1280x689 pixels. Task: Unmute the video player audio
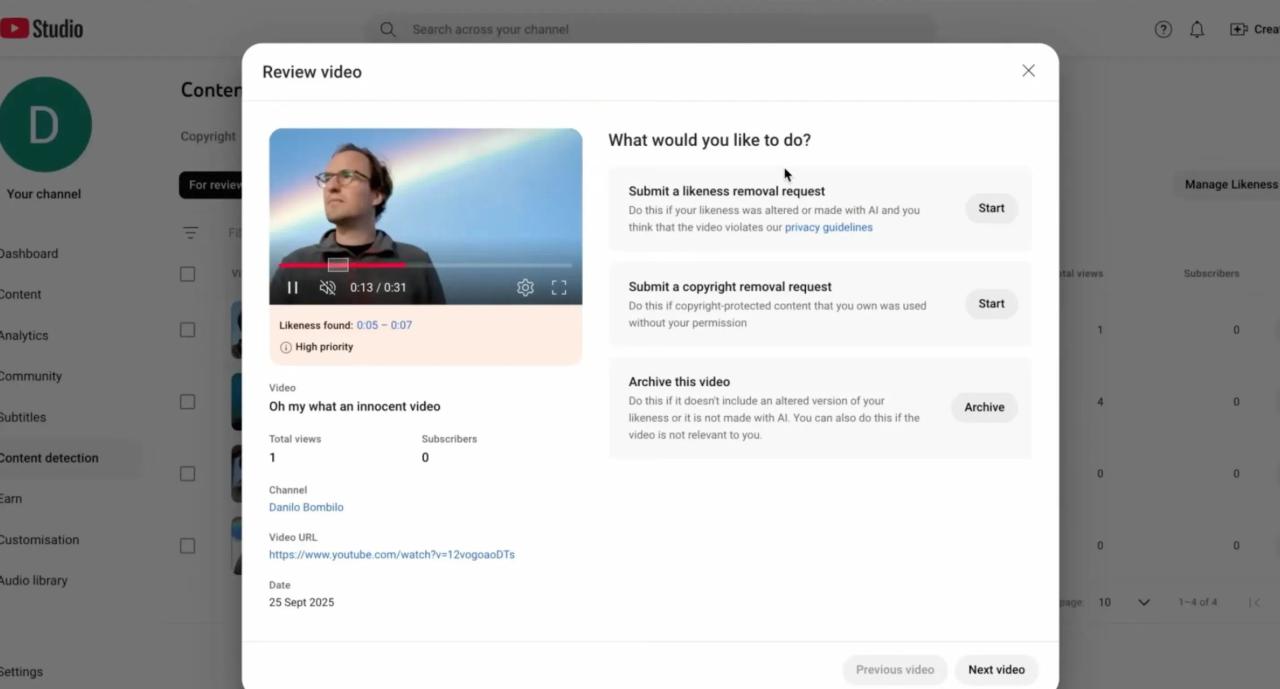pyautogui.click(x=327, y=288)
